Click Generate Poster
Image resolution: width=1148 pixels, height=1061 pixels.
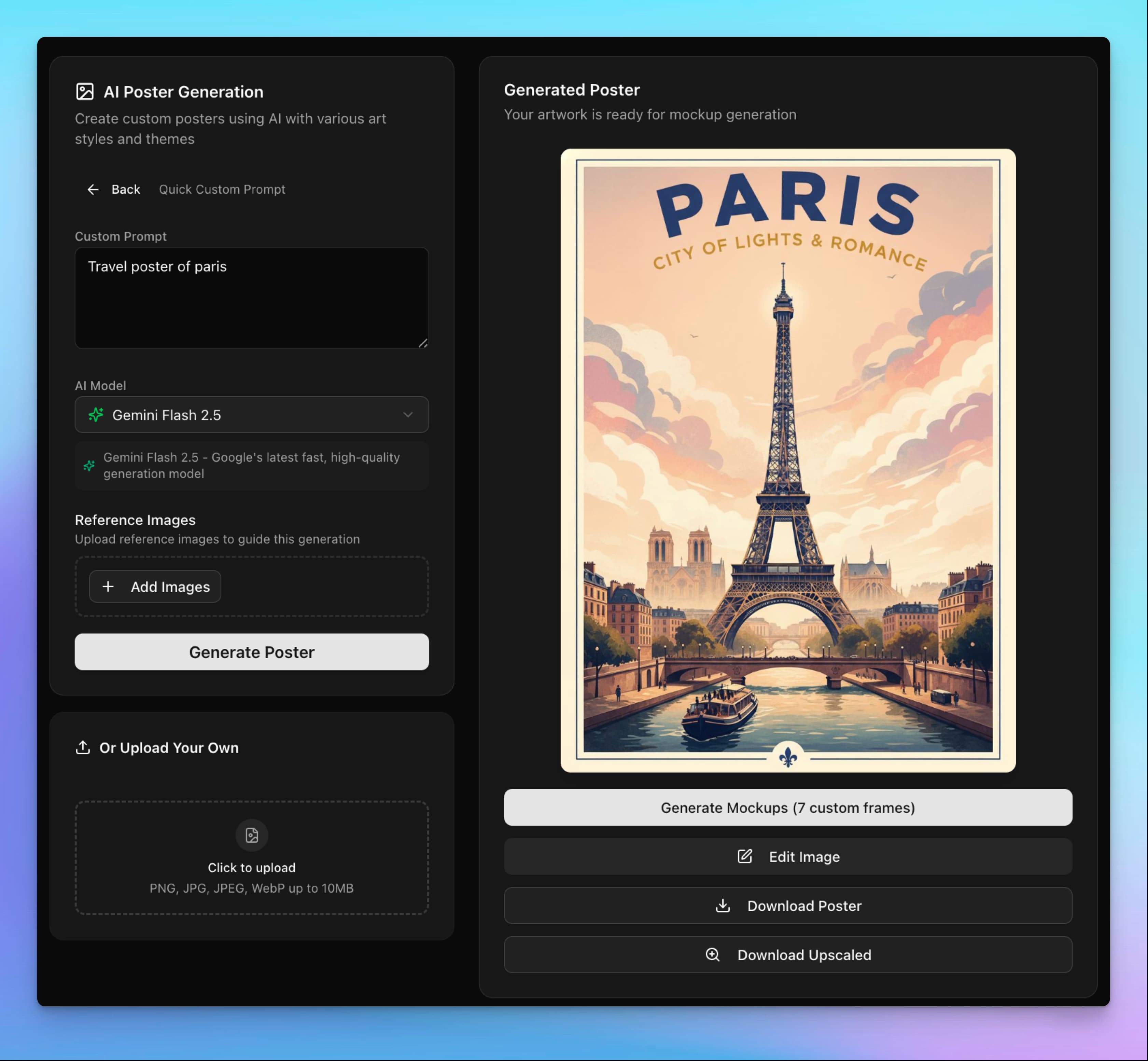coord(251,652)
